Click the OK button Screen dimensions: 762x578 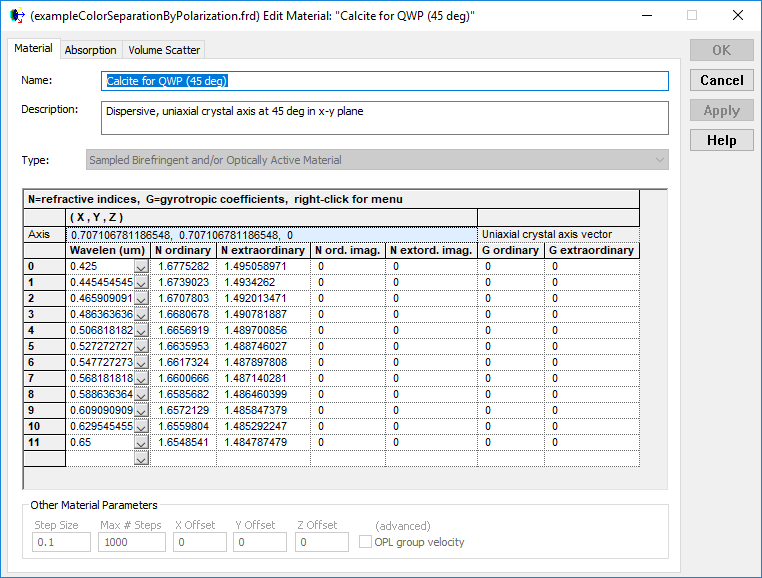coord(721,50)
